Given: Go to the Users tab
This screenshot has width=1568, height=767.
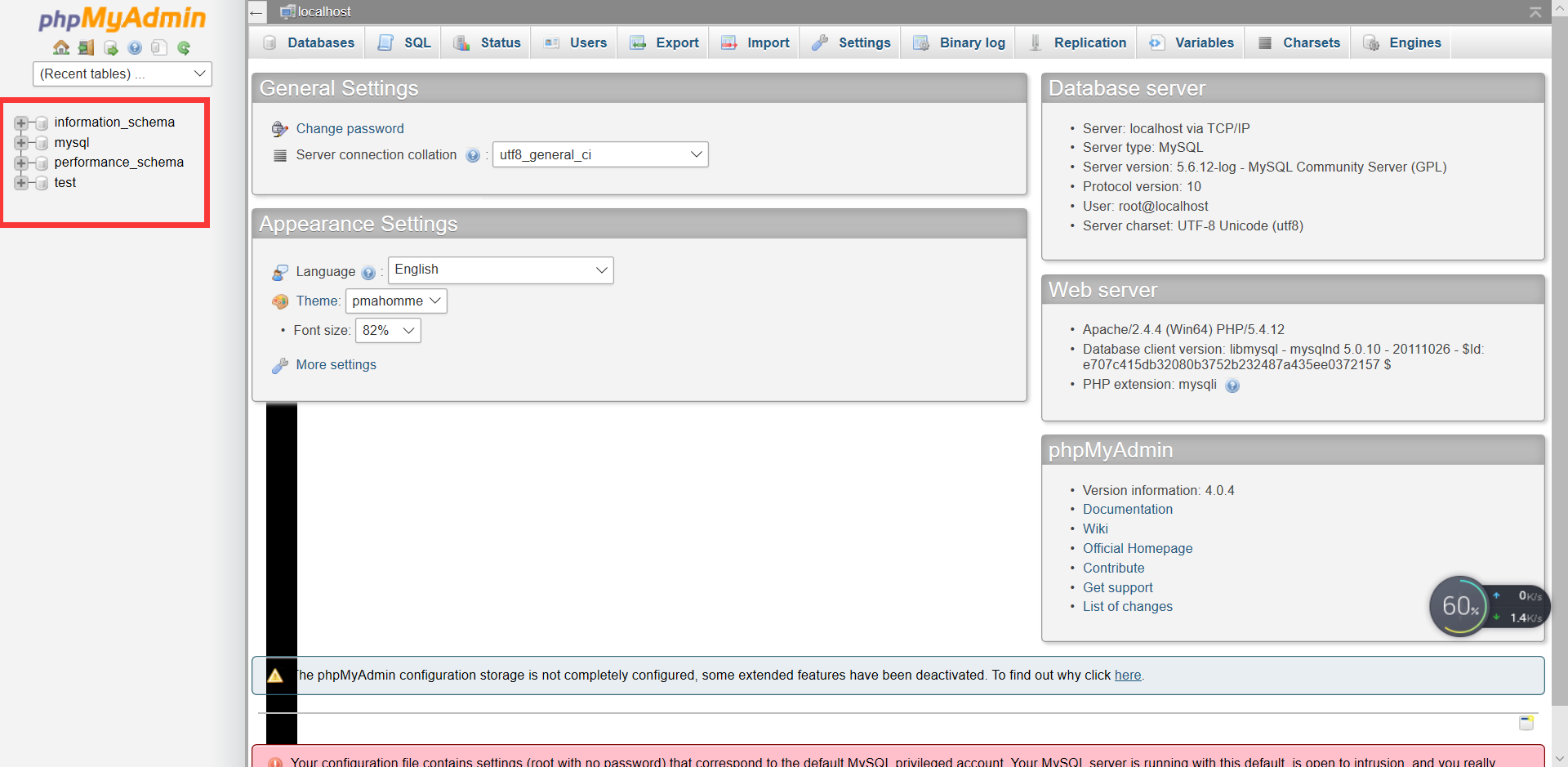Looking at the screenshot, I should tap(575, 42).
